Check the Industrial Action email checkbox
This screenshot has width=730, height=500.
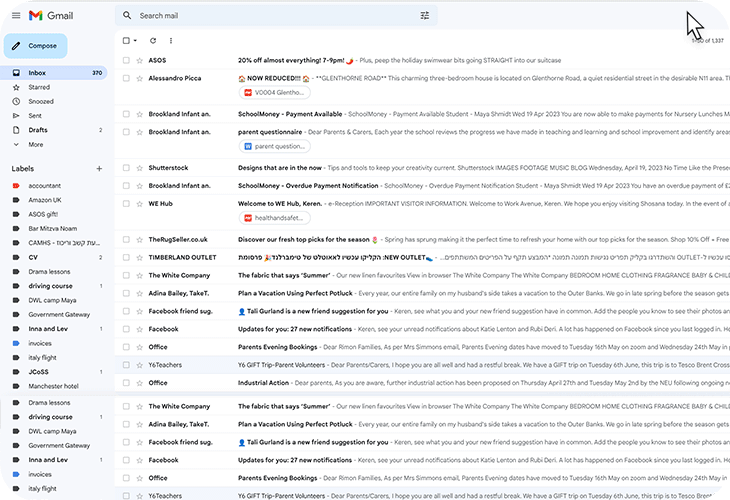[x=126, y=383]
